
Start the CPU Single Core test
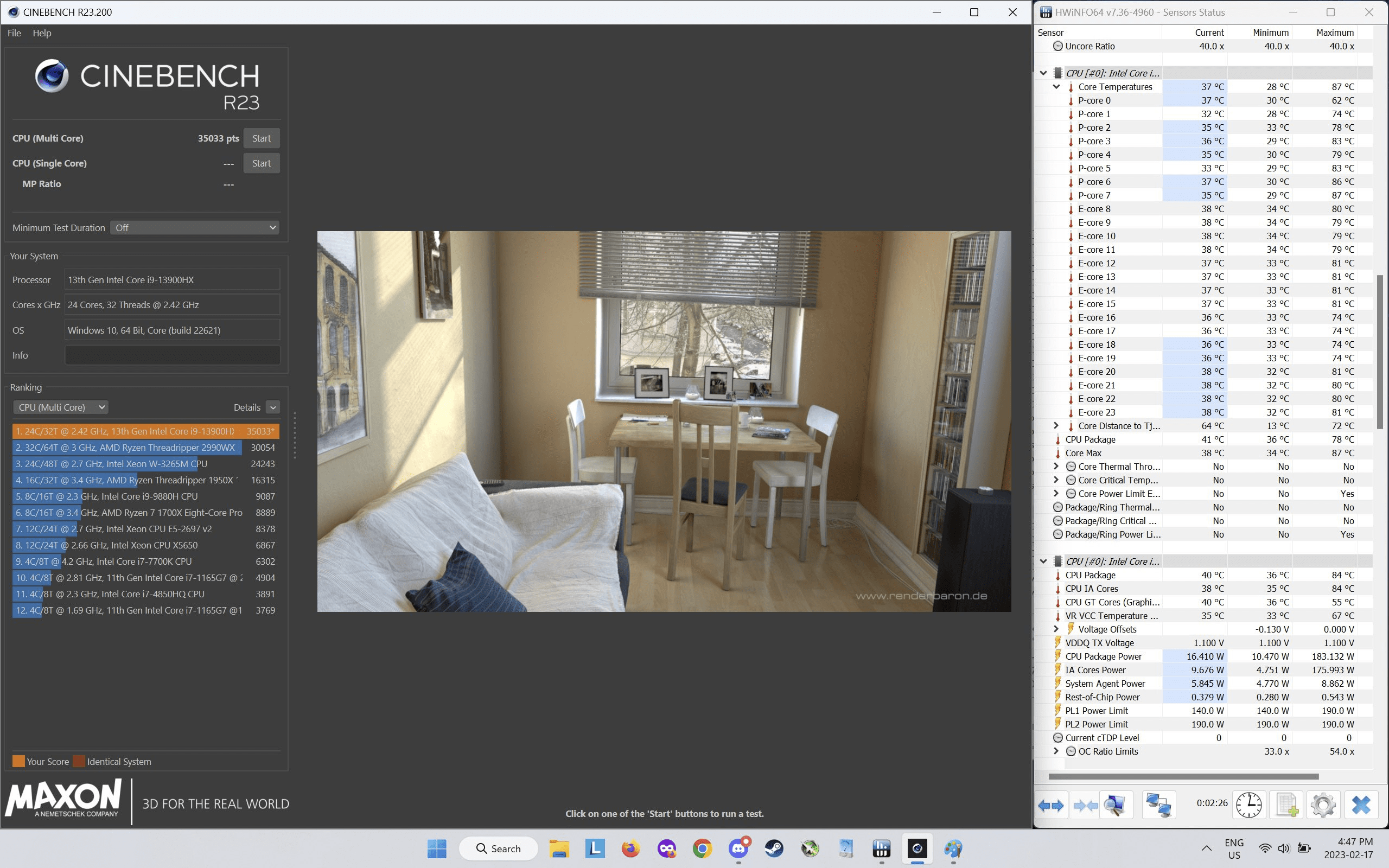[261, 163]
